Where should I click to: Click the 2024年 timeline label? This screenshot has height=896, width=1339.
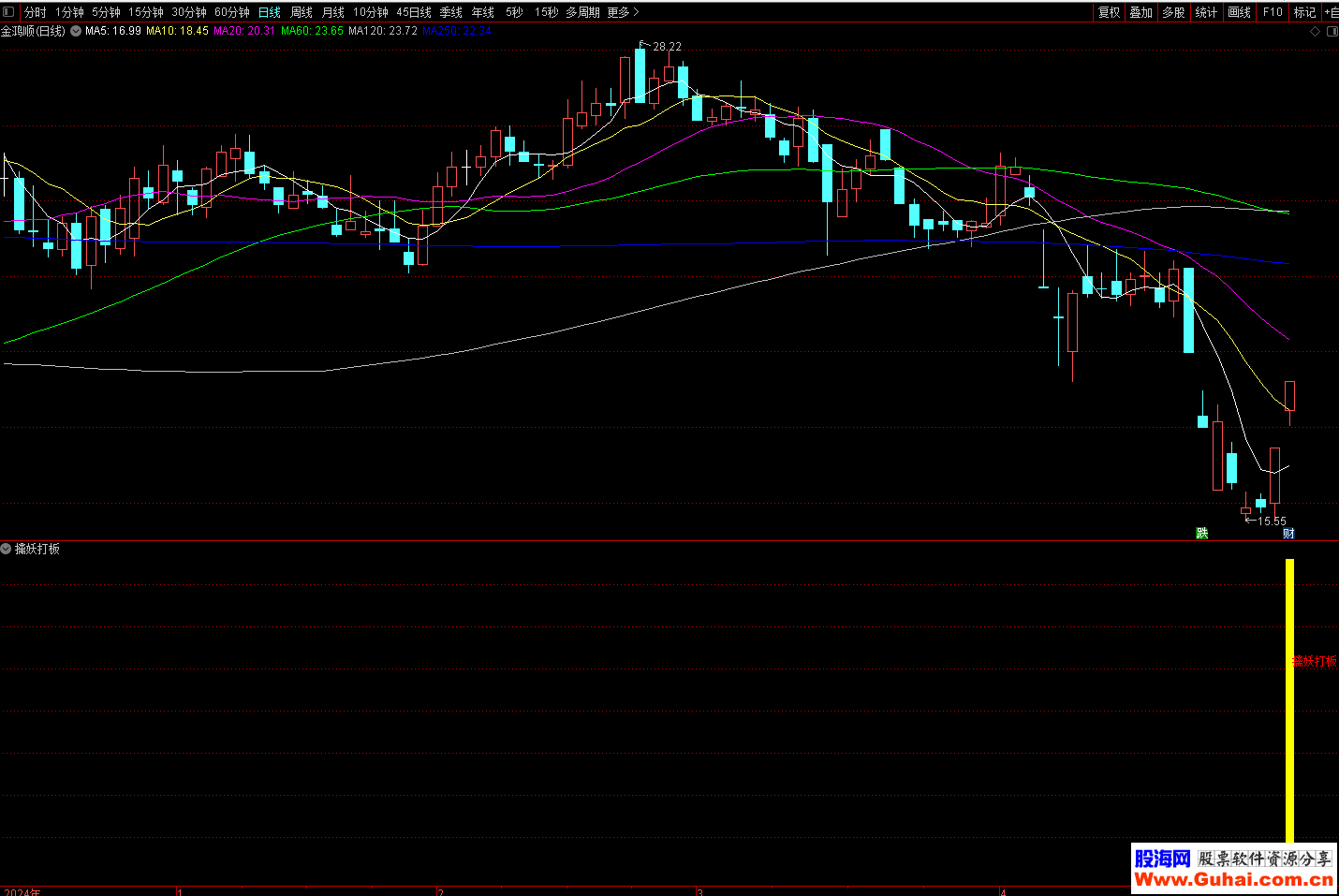coord(22,891)
